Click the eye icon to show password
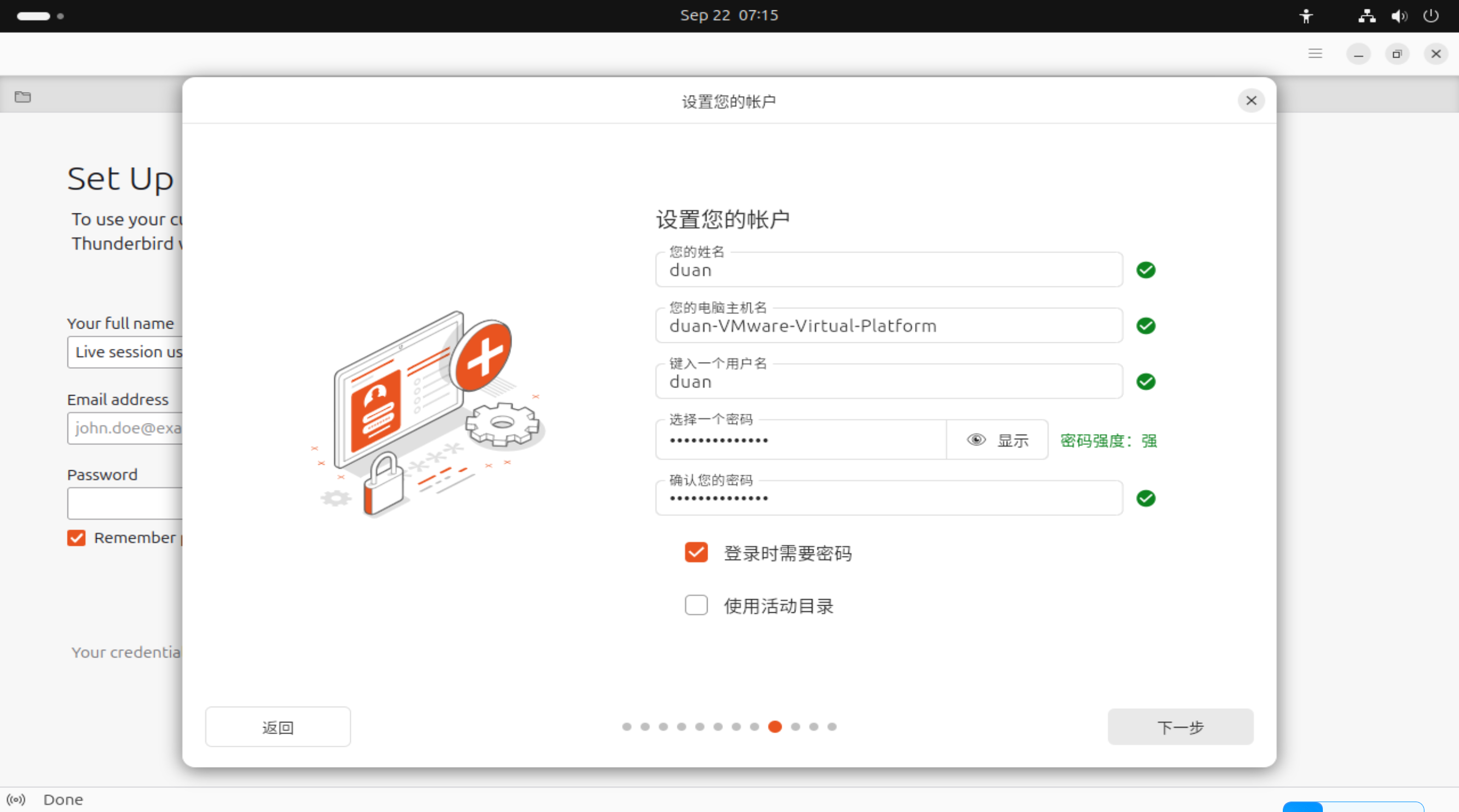The height and width of the screenshot is (812, 1459). tap(977, 440)
